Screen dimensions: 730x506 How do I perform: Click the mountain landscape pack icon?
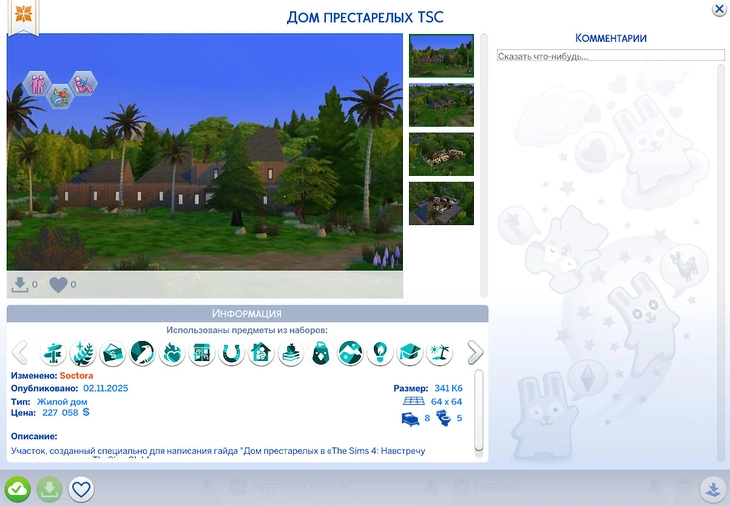click(x=350, y=353)
